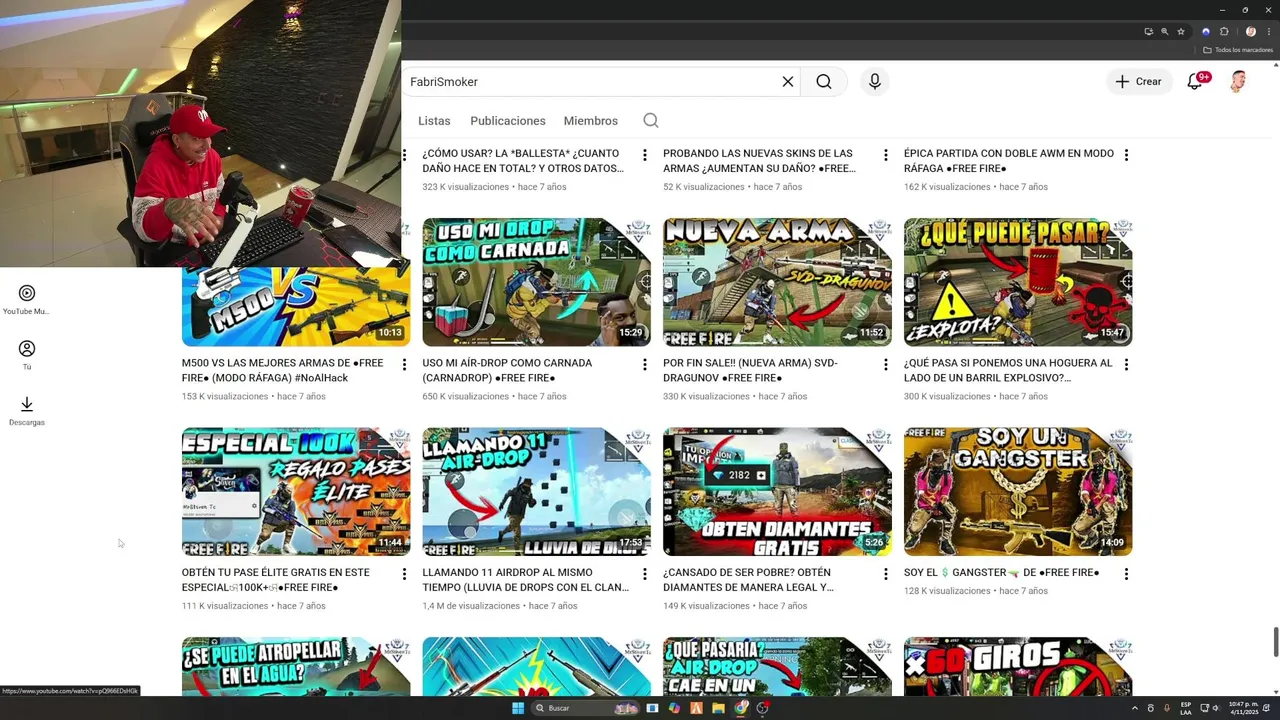The width and height of the screenshot is (1280, 720).
Task: Open USO MI AÍR-DROP COMO CARNADA title link
Action: [x=507, y=370]
